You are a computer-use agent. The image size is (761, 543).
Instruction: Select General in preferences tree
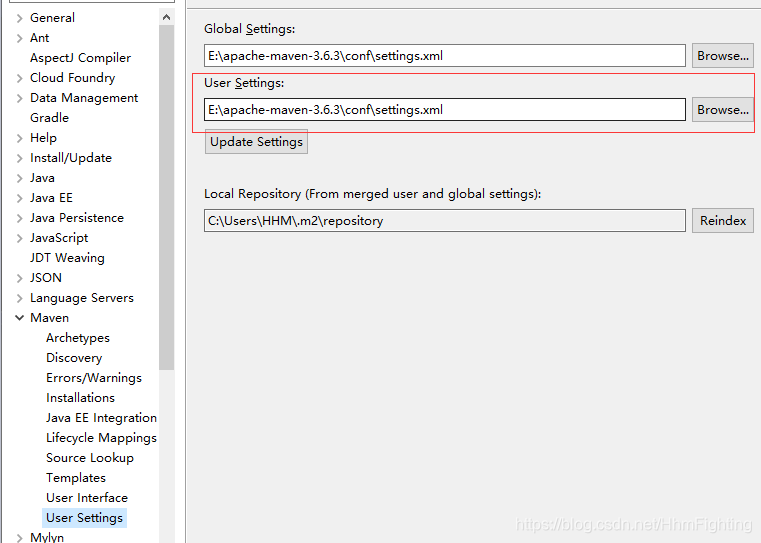(x=52, y=17)
